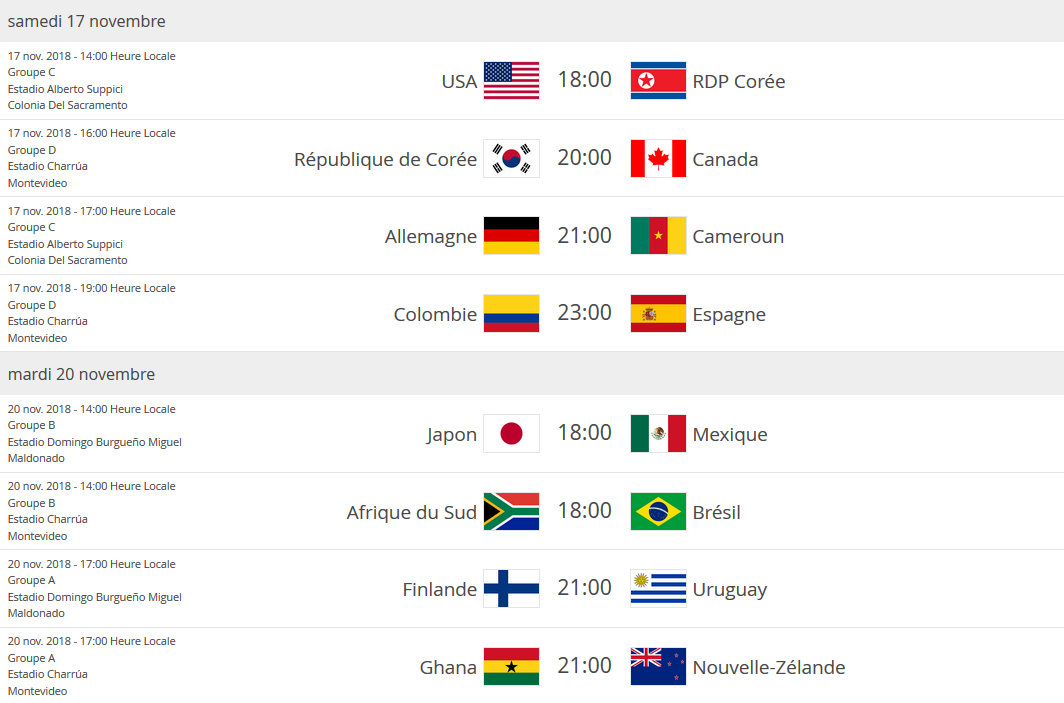Click the 23:00 Colombie–Espagne kickoff time
The image size is (1064, 703).
(584, 313)
